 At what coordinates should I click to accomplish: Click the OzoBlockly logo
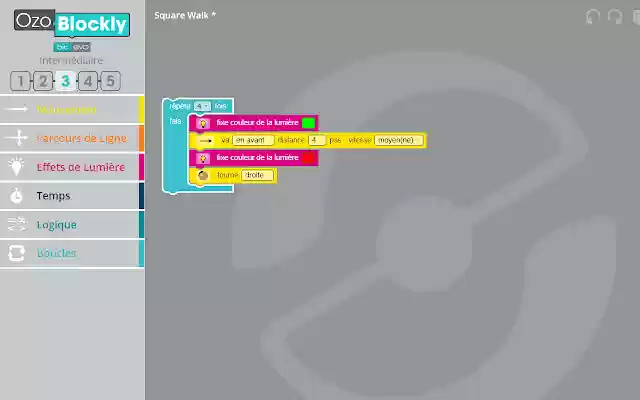point(72,23)
